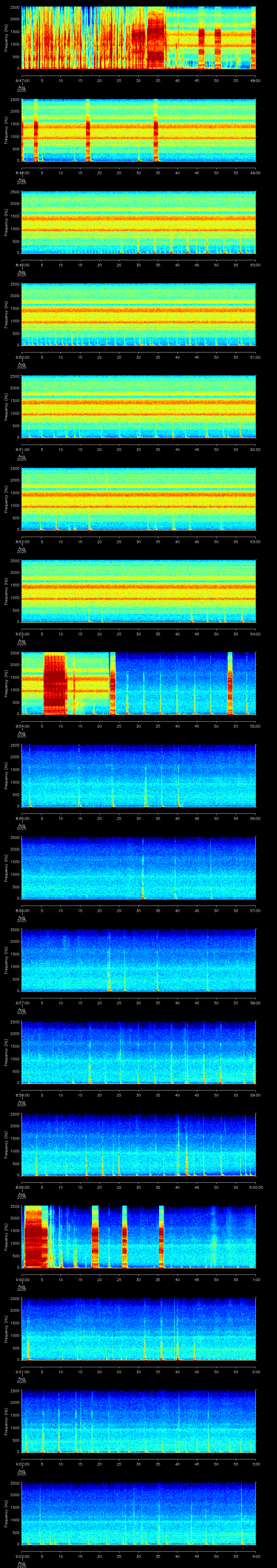Open the 9:03 spectrogram plot
This screenshot has width=277, height=1568.
point(138,1513)
